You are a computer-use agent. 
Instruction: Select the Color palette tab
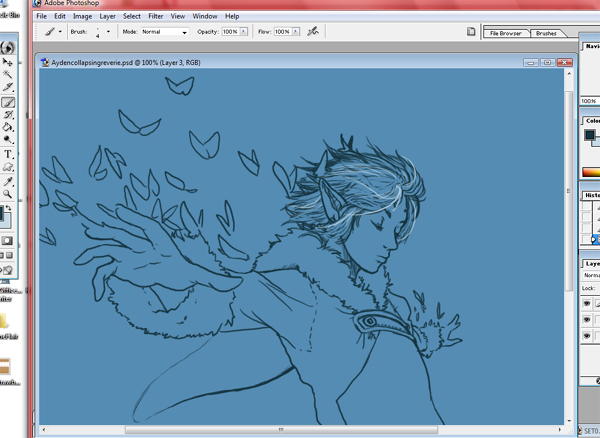(x=592, y=121)
